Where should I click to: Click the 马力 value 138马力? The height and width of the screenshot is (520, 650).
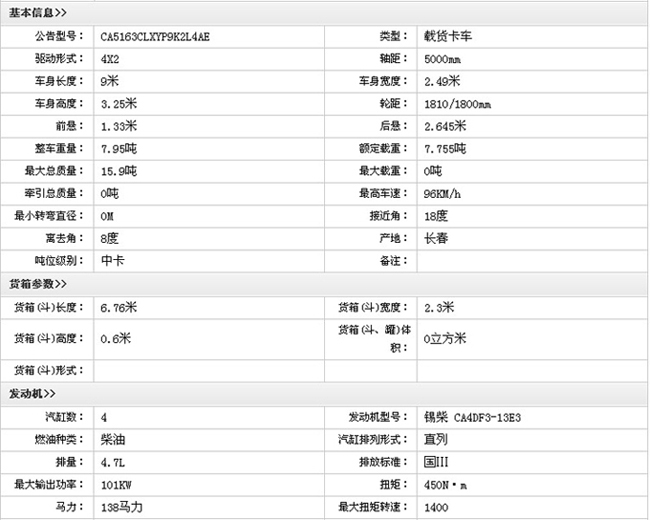[122, 508]
